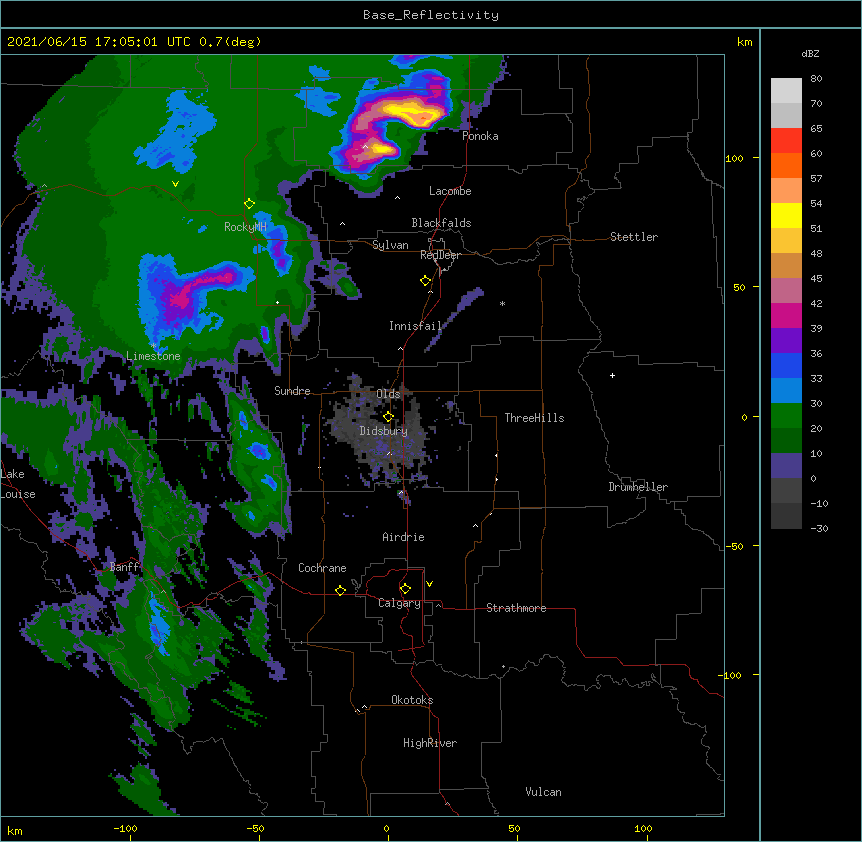
Task: Click the Calgary city label
Action: click(400, 603)
